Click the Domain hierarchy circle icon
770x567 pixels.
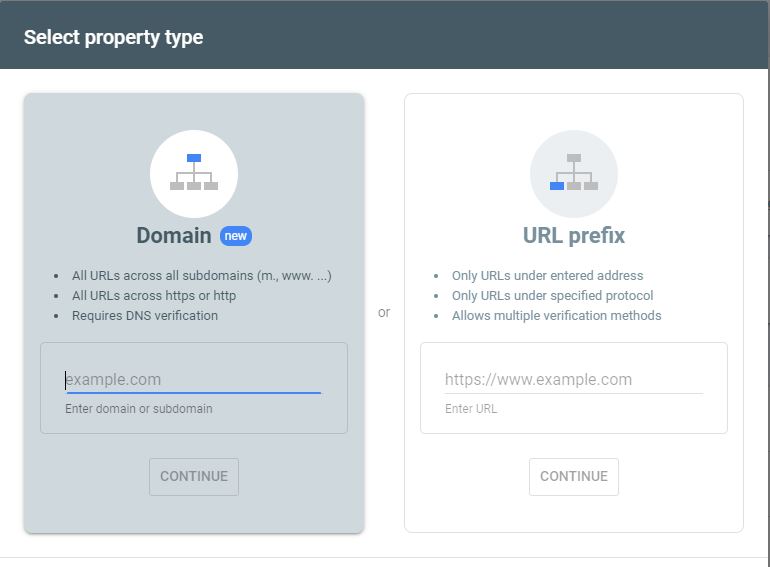(194, 174)
